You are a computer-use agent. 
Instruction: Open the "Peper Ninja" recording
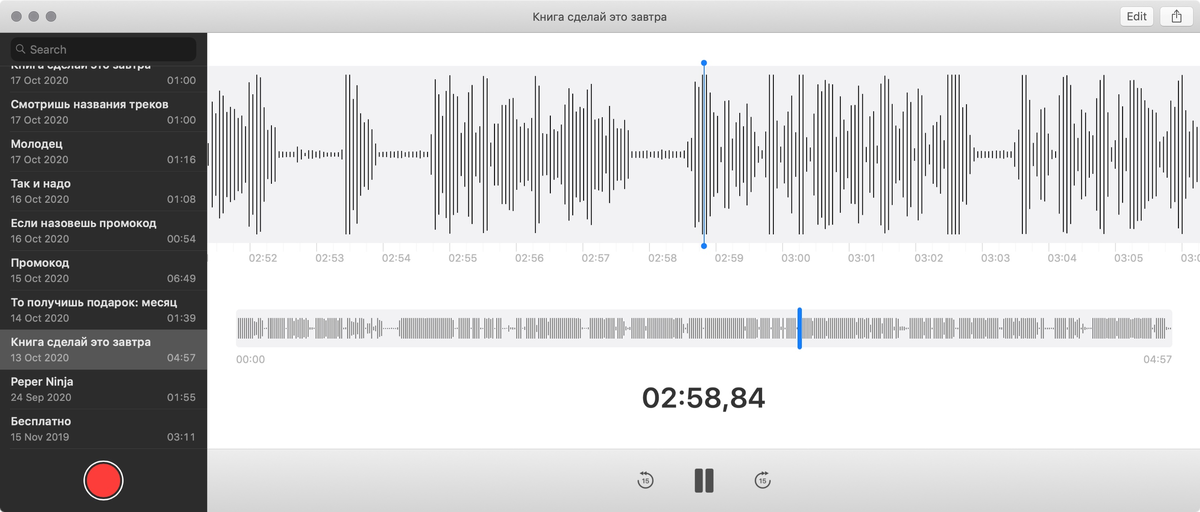point(103,389)
